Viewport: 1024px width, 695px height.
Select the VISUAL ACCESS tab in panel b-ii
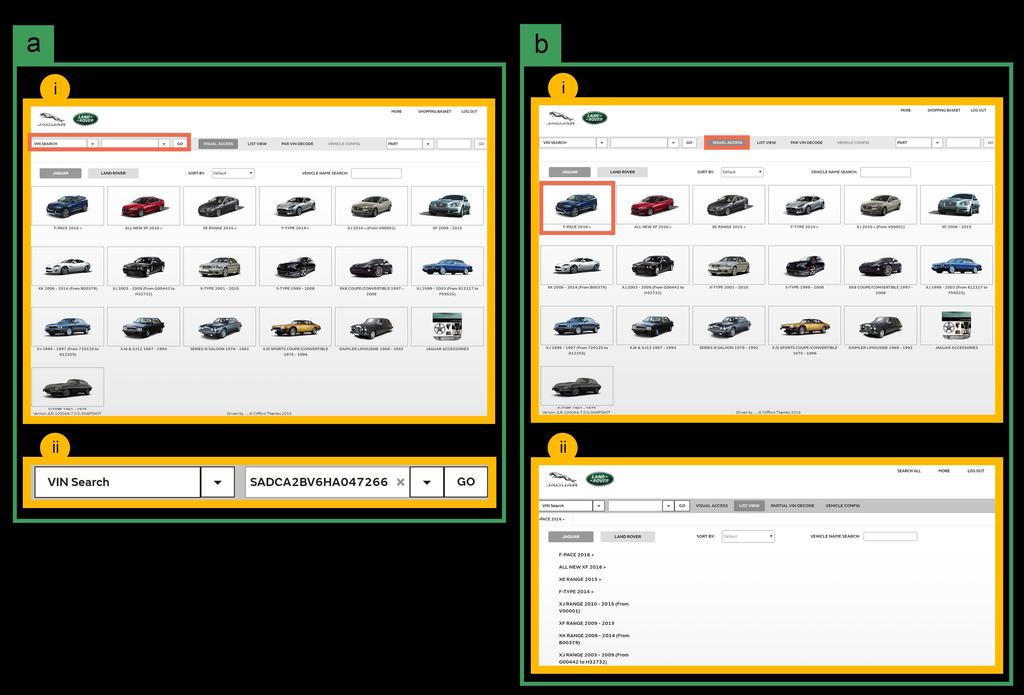712,506
